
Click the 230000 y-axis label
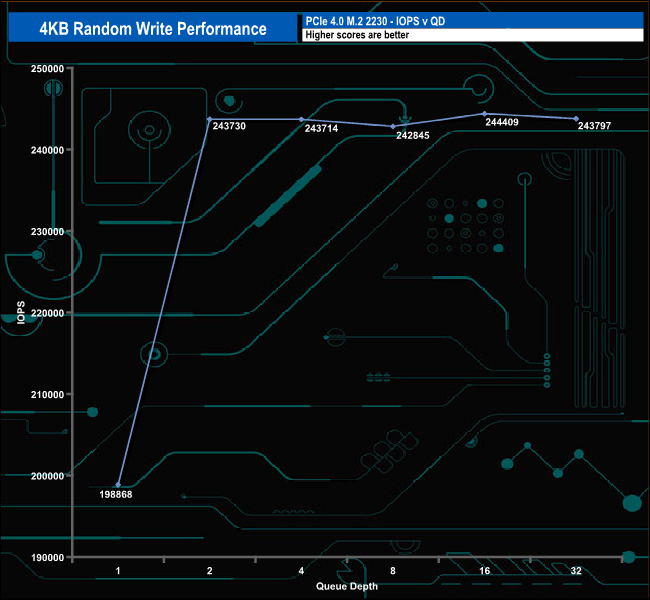click(47, 232)
